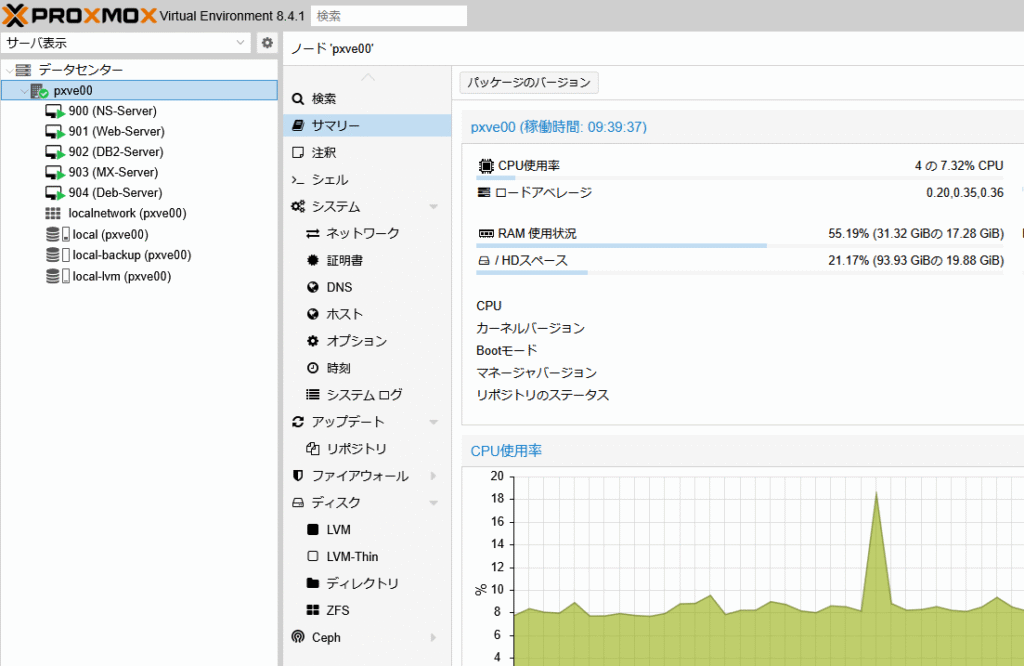The height and width of the screenshot is (666, 1024).
Task: Click the / HDスペース progress bar
Action: 739,272
